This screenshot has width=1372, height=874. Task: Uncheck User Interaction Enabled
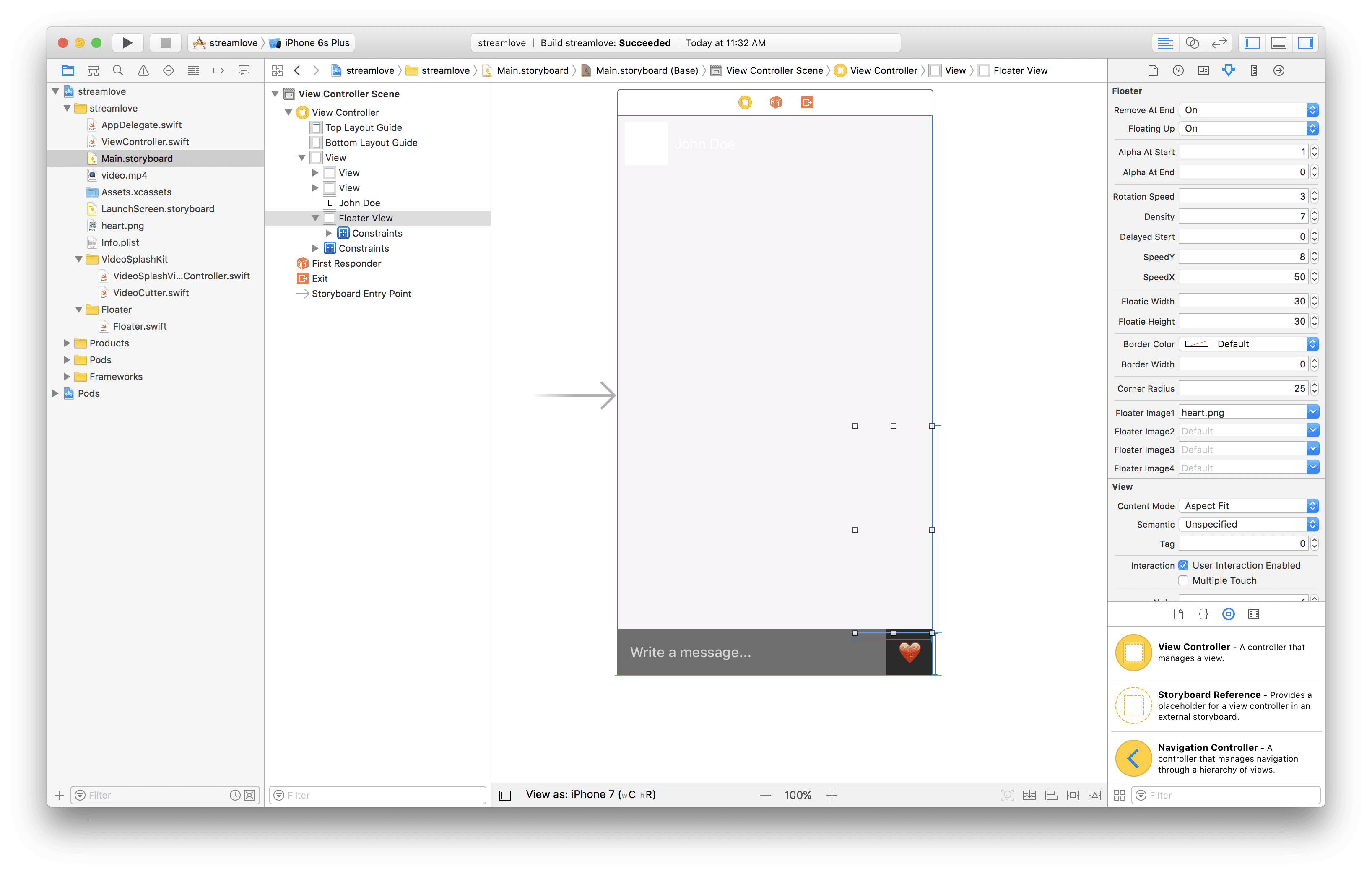point(1183,565)
